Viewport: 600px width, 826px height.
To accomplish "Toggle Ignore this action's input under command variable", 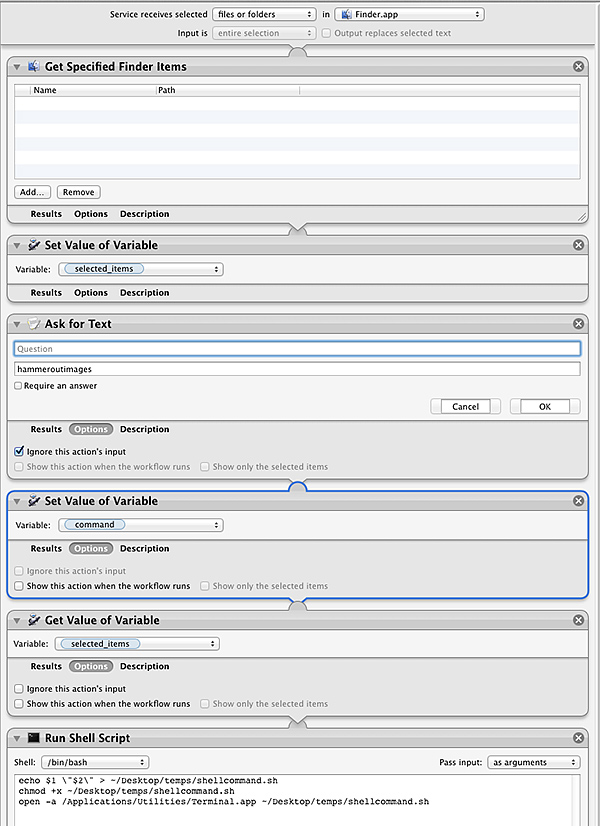I will 19,571.
